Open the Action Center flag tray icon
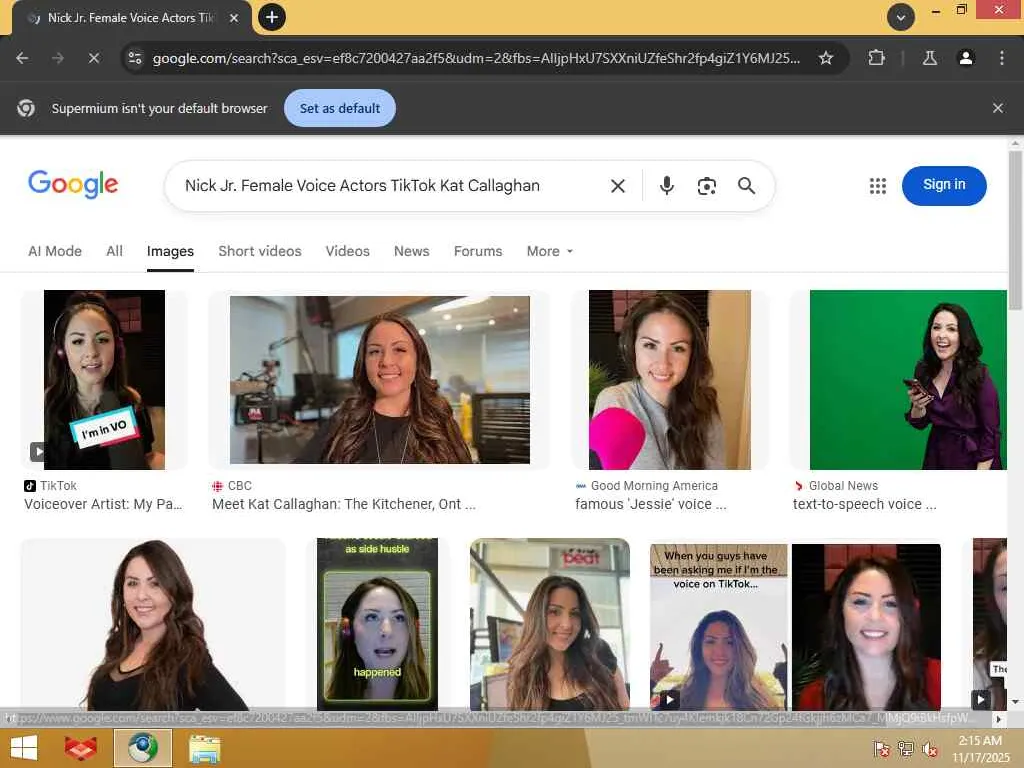Viewport: 1024px width, 768px height. pos(881,748)
